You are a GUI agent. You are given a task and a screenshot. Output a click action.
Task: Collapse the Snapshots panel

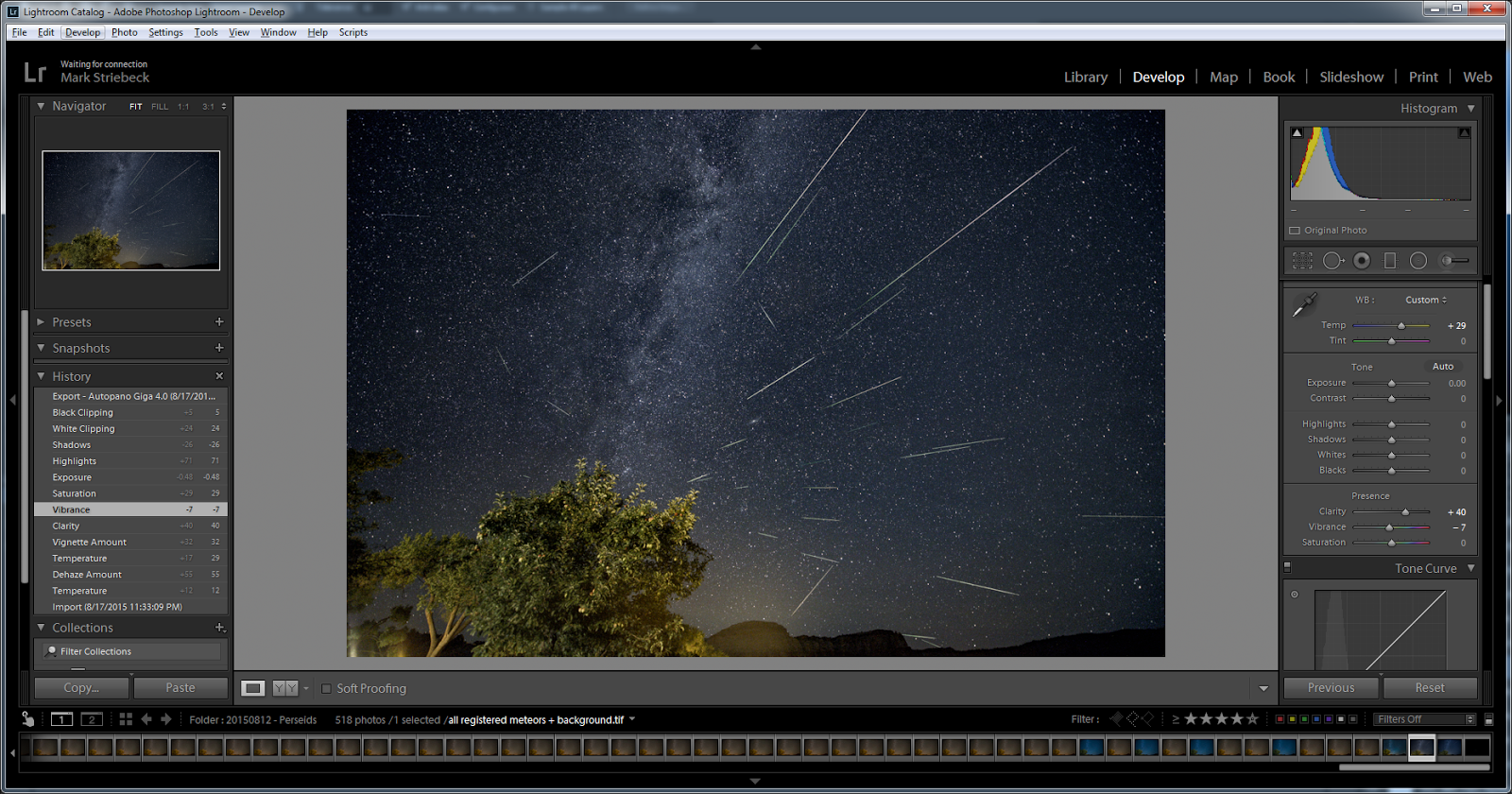point(41,348)
